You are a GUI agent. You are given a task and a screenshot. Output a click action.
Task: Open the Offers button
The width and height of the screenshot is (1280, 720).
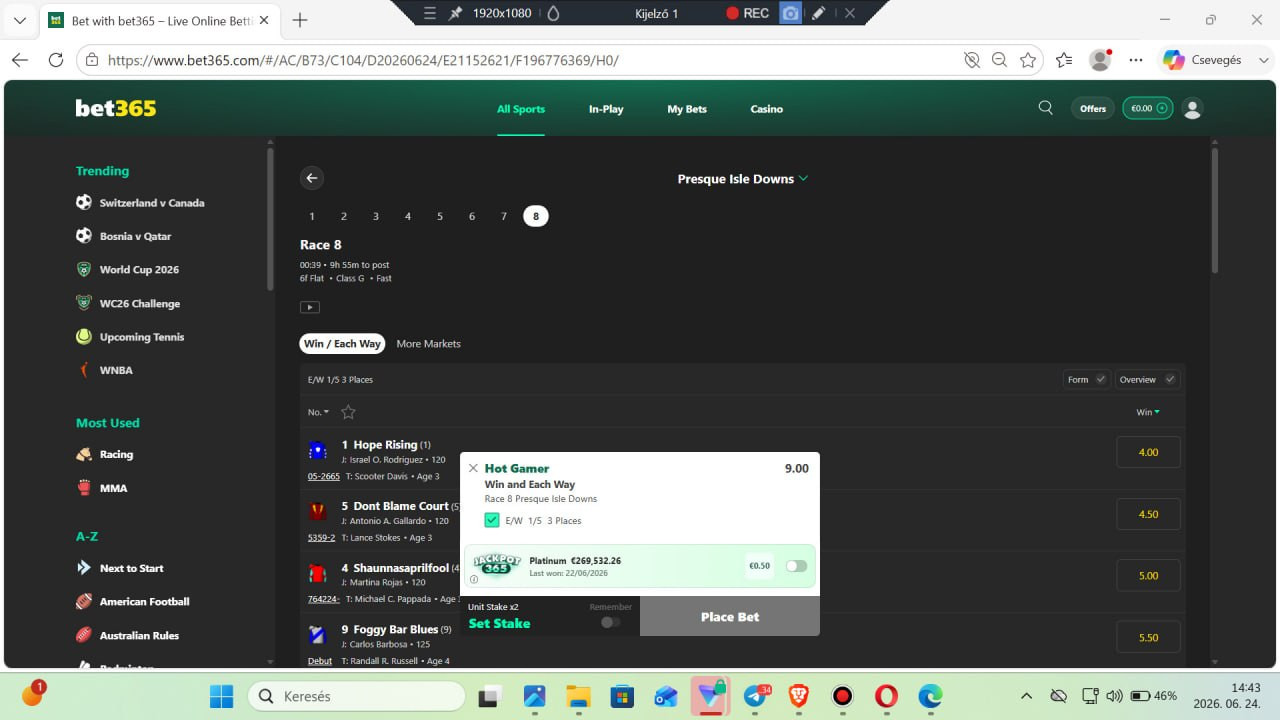click(x=1093, y=108)
